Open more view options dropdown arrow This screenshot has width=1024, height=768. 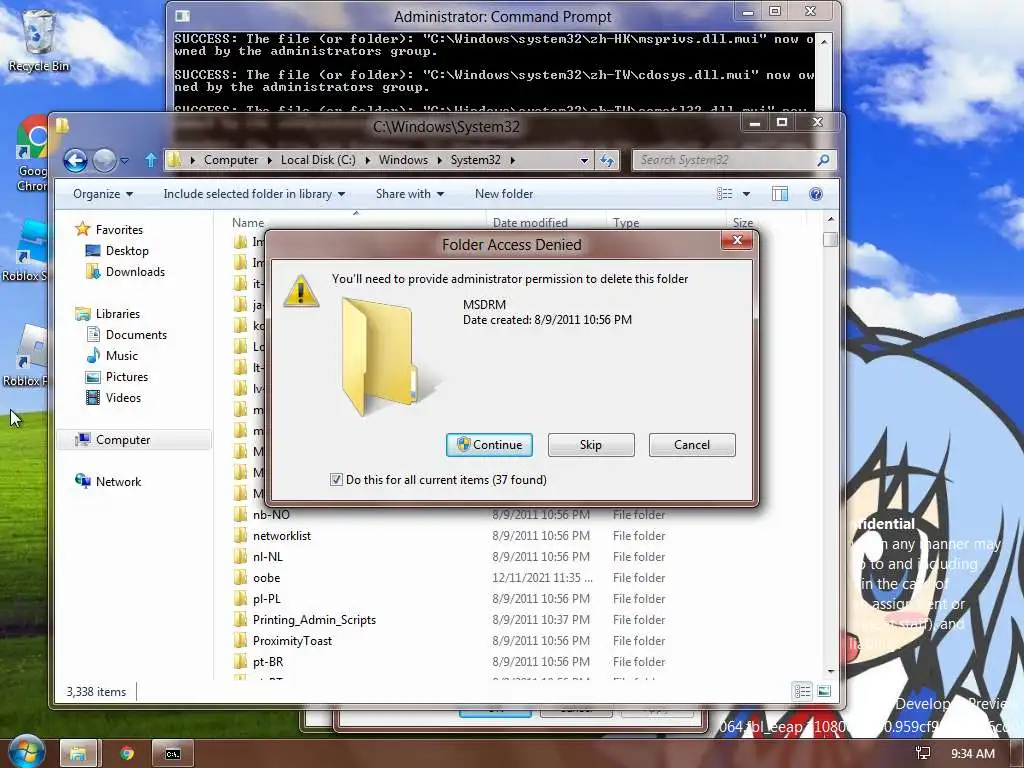click(746, 194)
